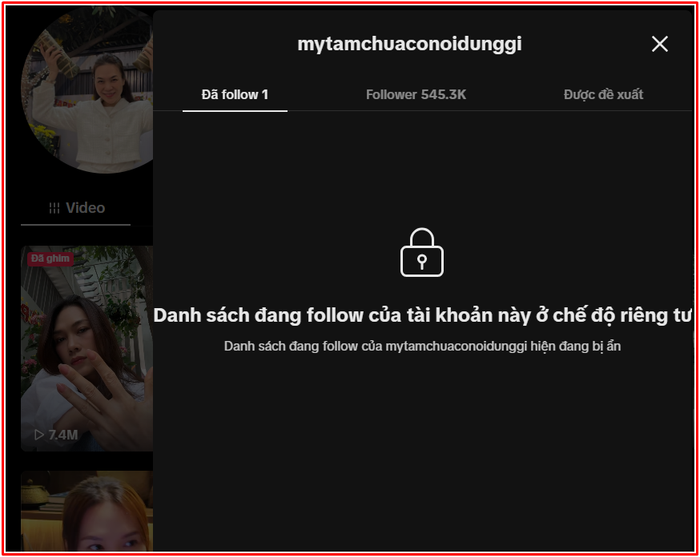This screenshot has width=700, height=557.
Task: Switch to the Đã follow 1 tab
Action: tap(234, 95)
